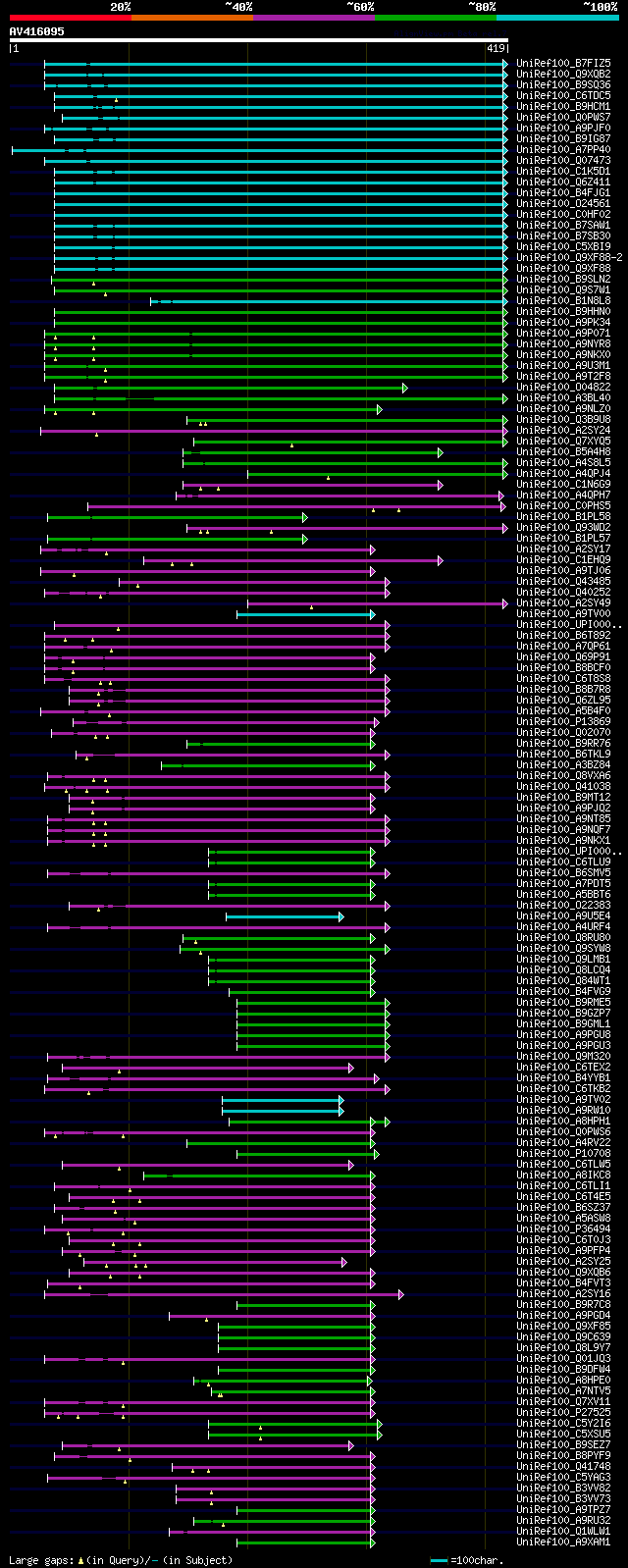Image resolution: width=628 pixels, height=1568 pixels.
Task: Click hit label UniRef100_A9NKX1
Action: (563, 840)
